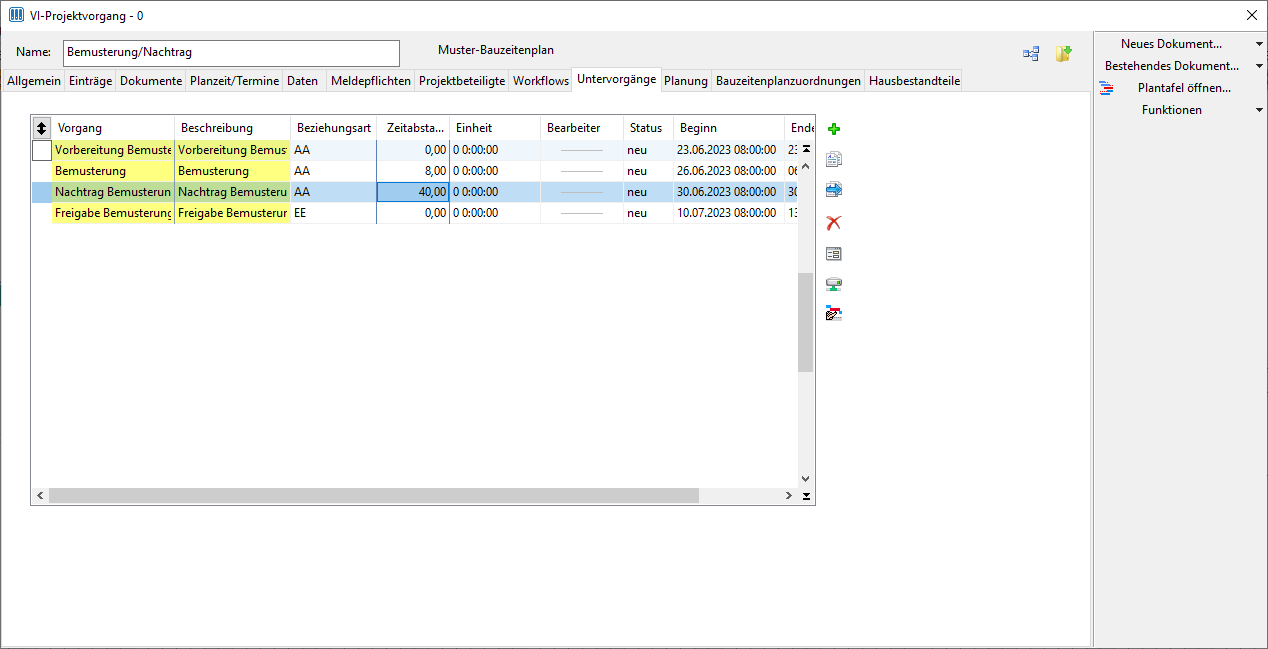Click Beschreibung cell in Freigabe Bemusterung row

point(233,213)
